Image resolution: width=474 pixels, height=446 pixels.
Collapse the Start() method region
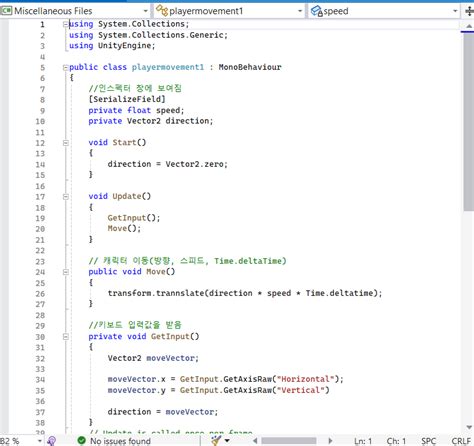pyautogui.click(x=66, y=143)
